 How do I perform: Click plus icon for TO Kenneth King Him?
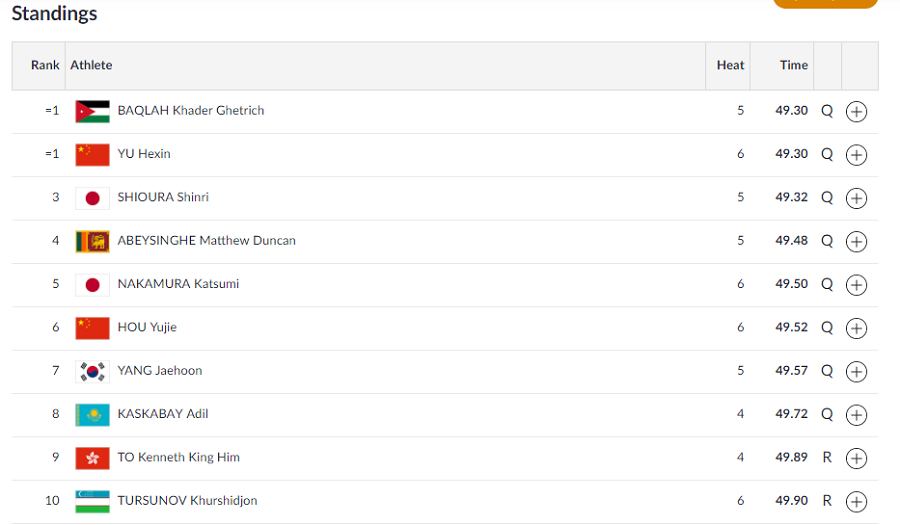(856, 458)
